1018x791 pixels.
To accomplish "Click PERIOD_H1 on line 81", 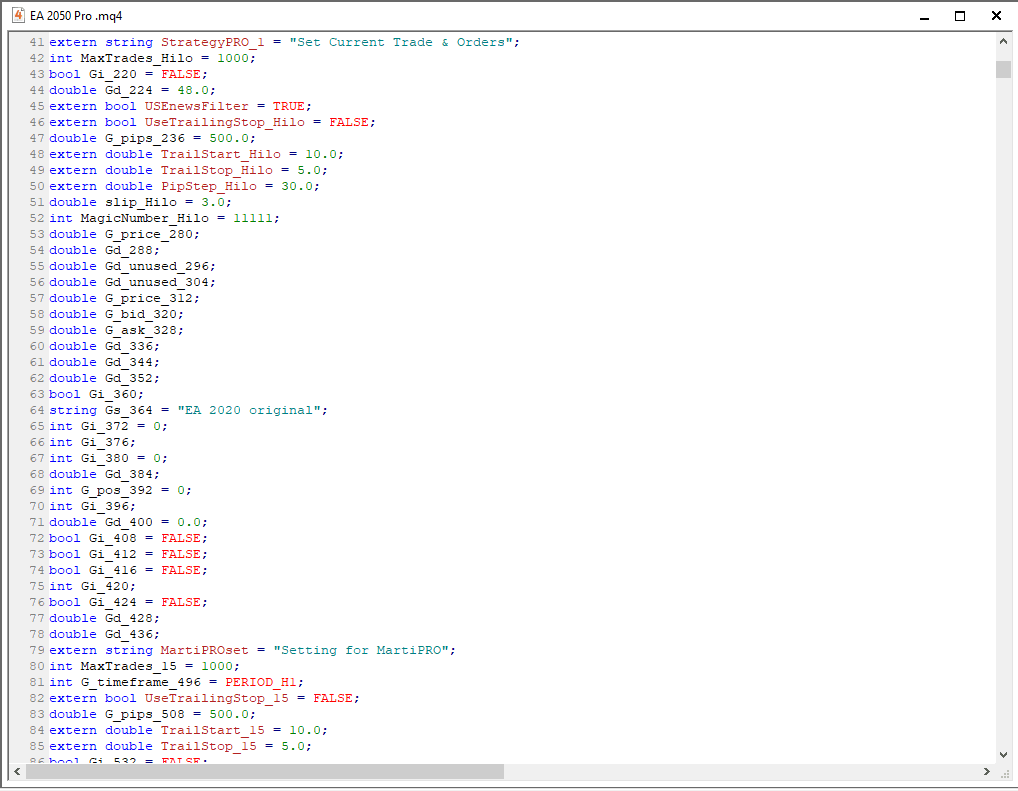I will pos(261,683).
